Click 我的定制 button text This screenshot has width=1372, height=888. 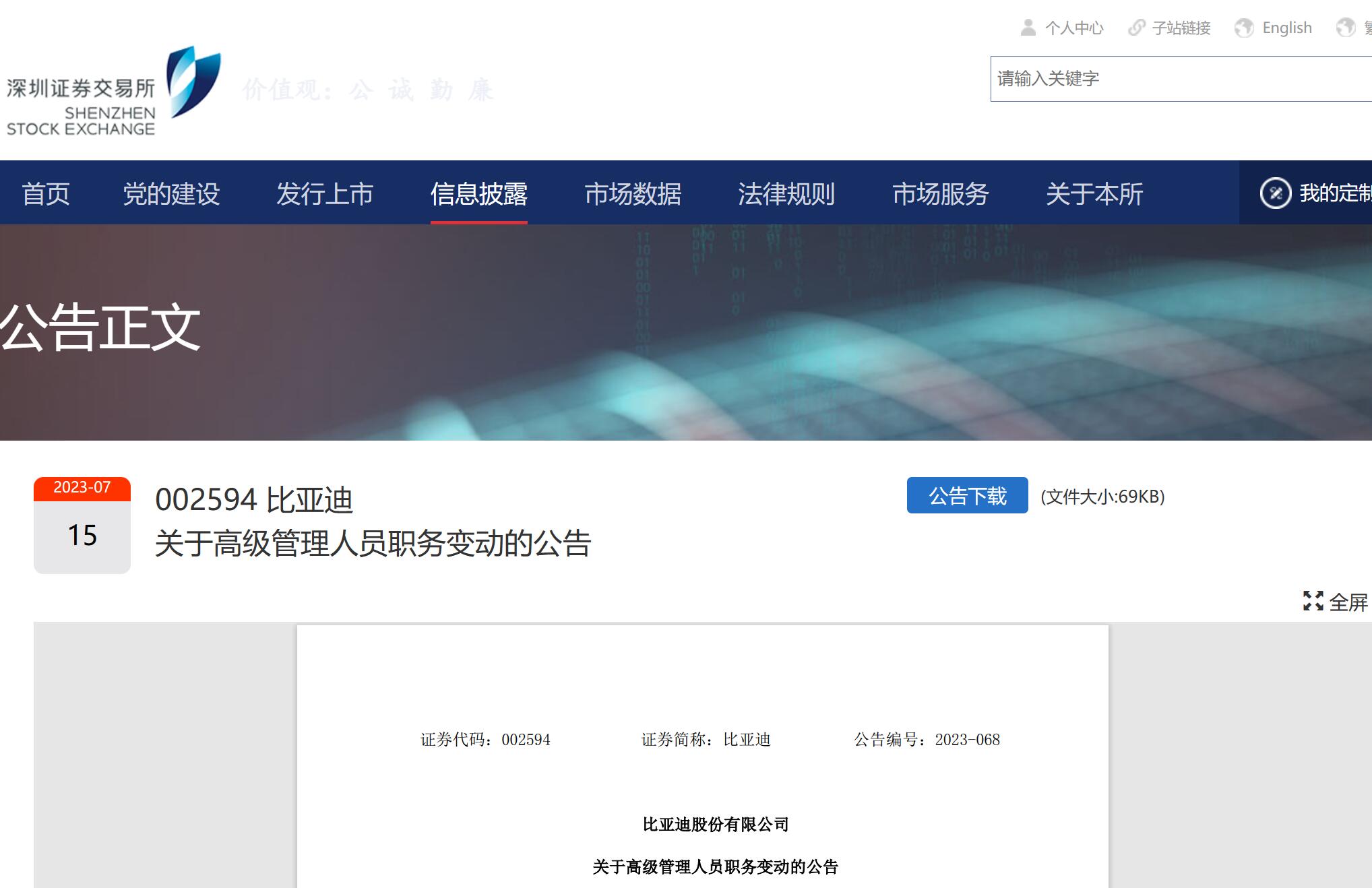(x=1336, y=193)
